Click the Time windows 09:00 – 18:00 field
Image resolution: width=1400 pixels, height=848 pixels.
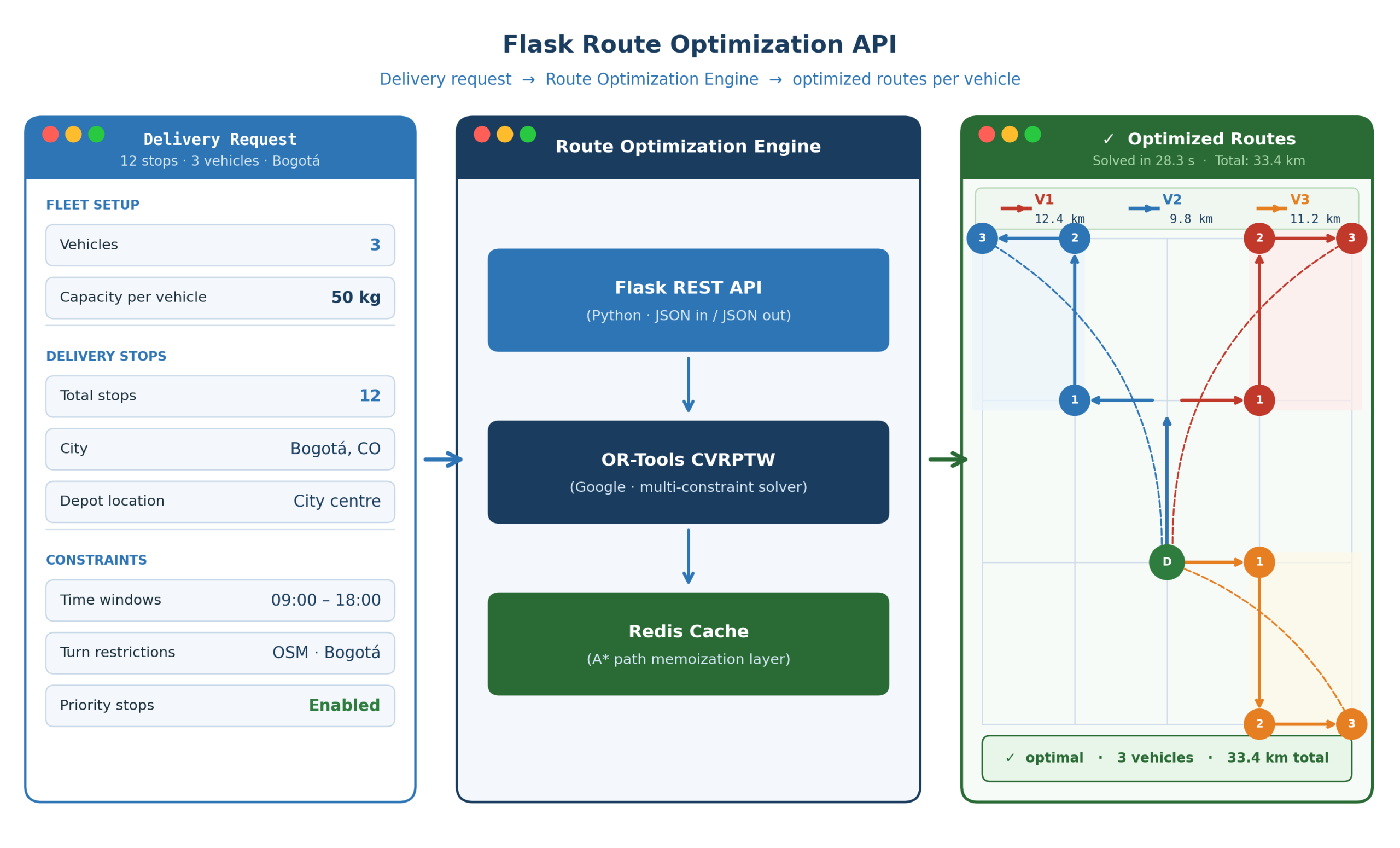[x=220, y=600]
